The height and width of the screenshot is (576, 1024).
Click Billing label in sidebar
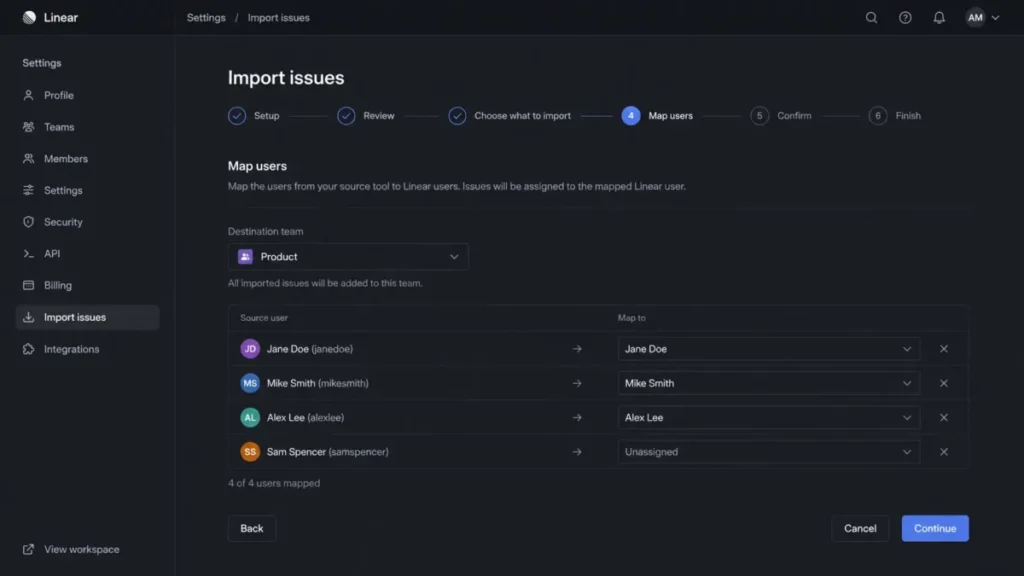[57, 285]
